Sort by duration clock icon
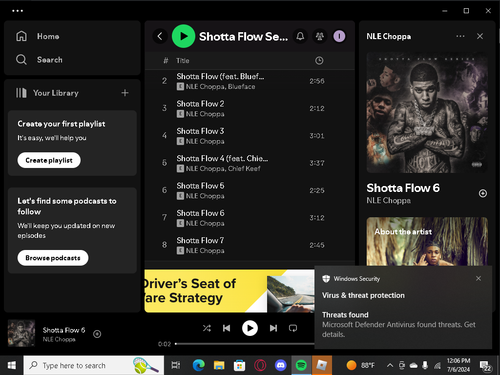This screenshot has height=375, width=500. pyautogui.click(x=319, y=61)
